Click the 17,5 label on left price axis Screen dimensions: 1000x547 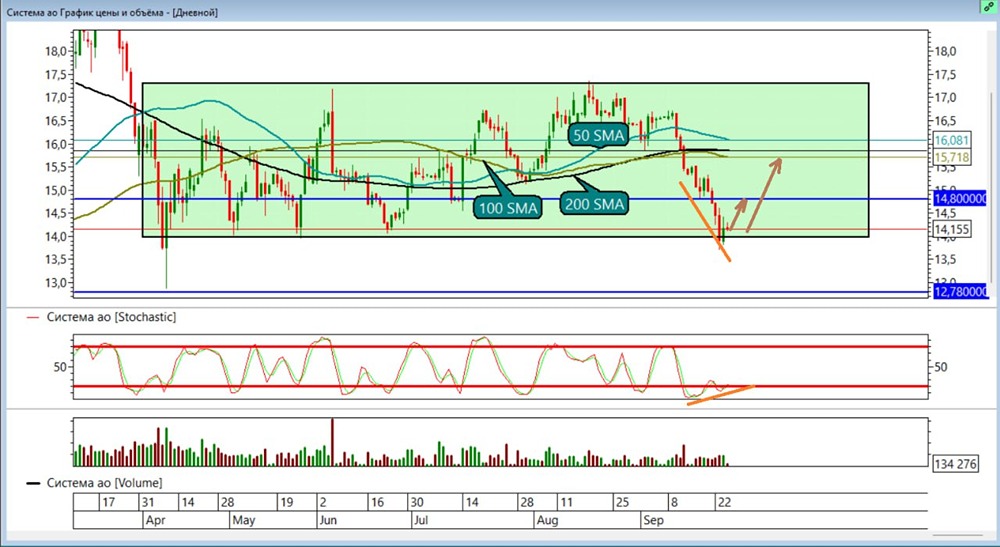55,75
